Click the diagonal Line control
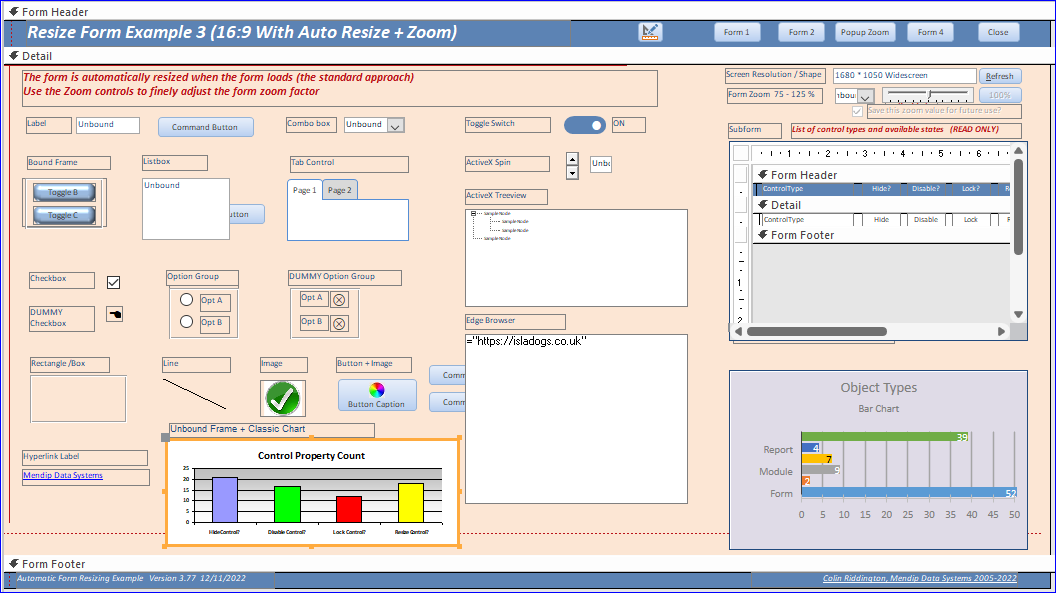Viewport: 1056px width, 593px height. [195, 394]
